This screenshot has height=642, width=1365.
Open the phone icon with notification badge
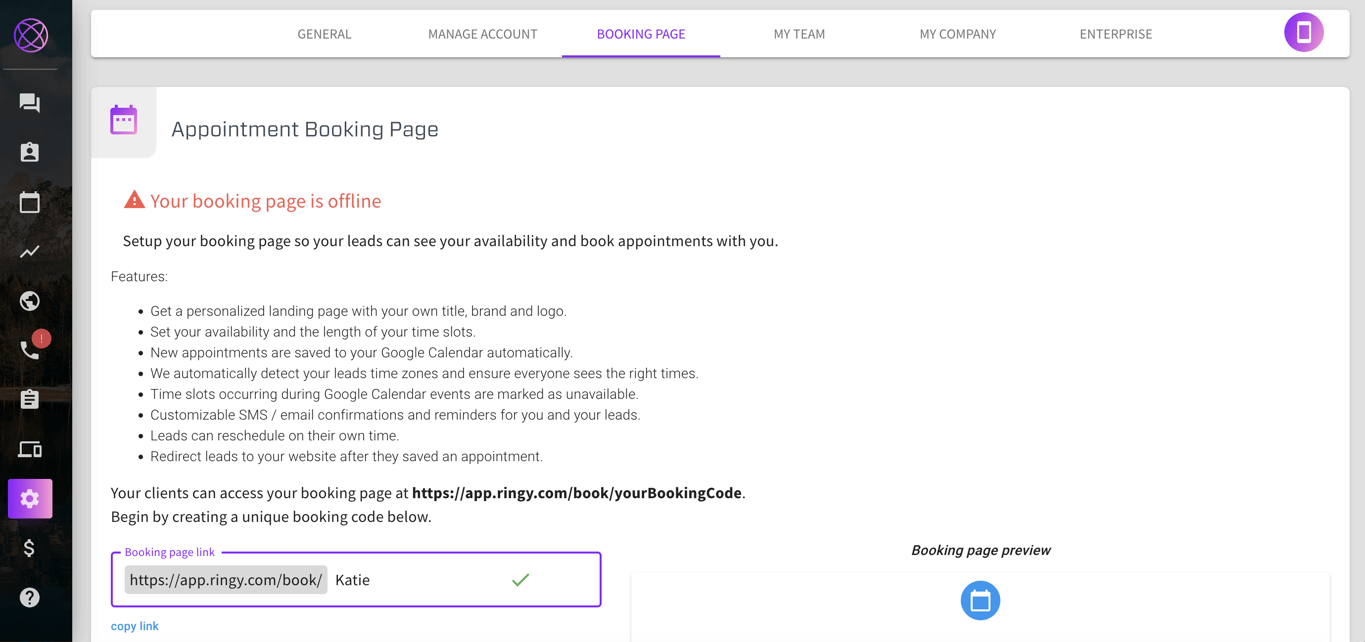click(29, 350)
